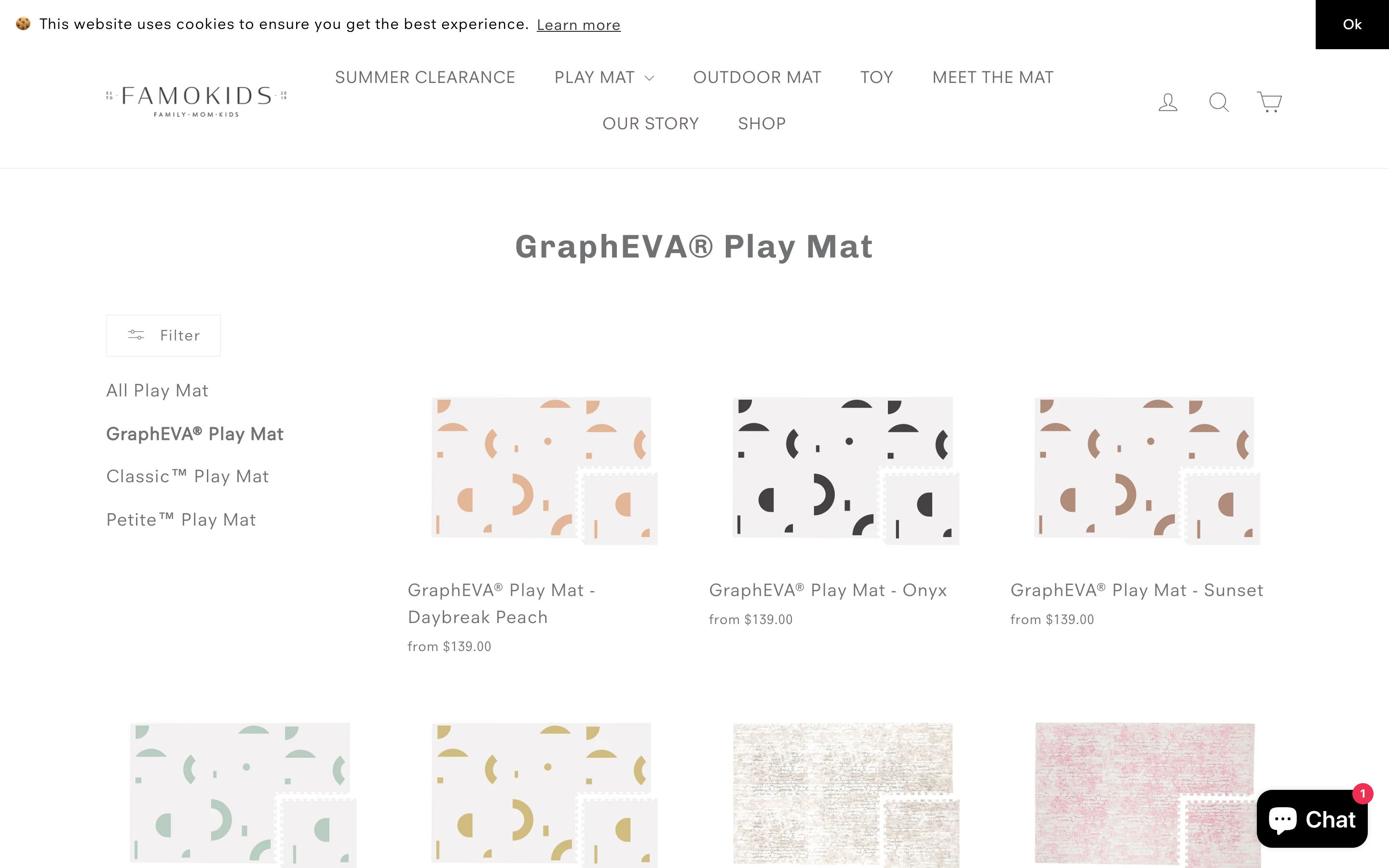Go to Outdoor Mat page
The height and width of the screenshot is (868, 1389).
(757, 78)
